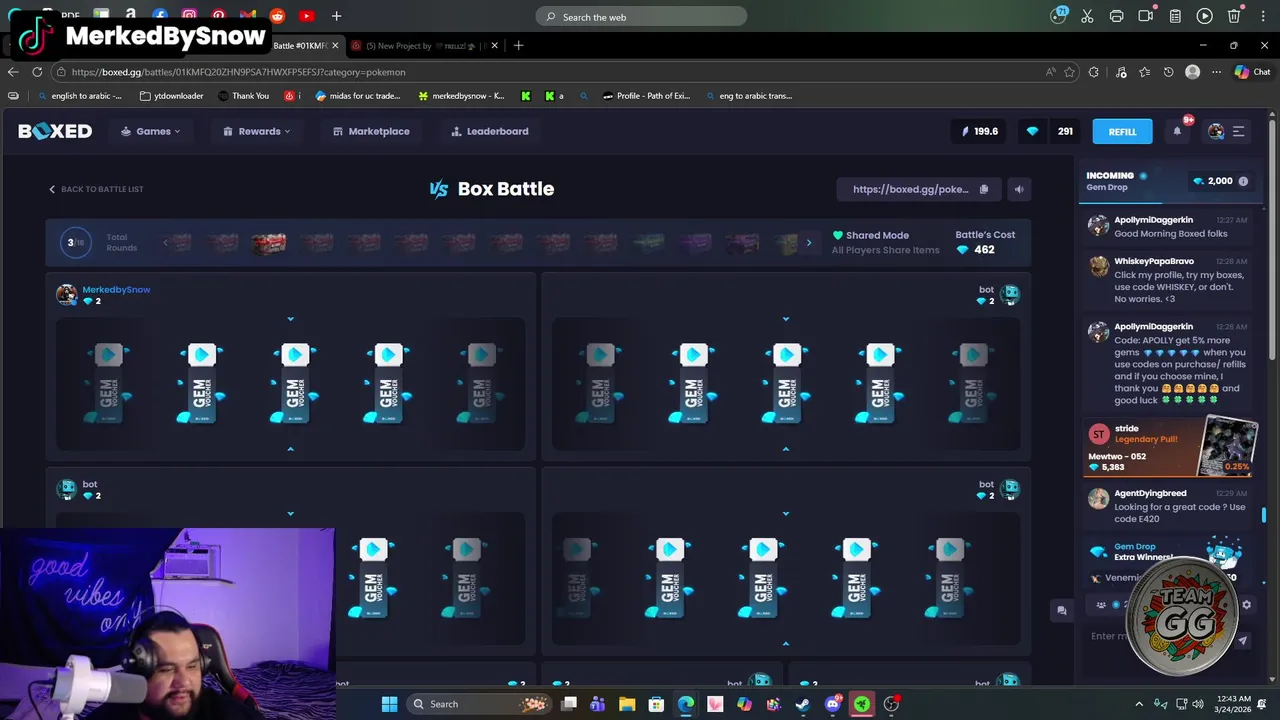This screenshot has height=720, width=1280.
Task: Toggle the battle sound speaker button
Action: tap(1019, 189)
